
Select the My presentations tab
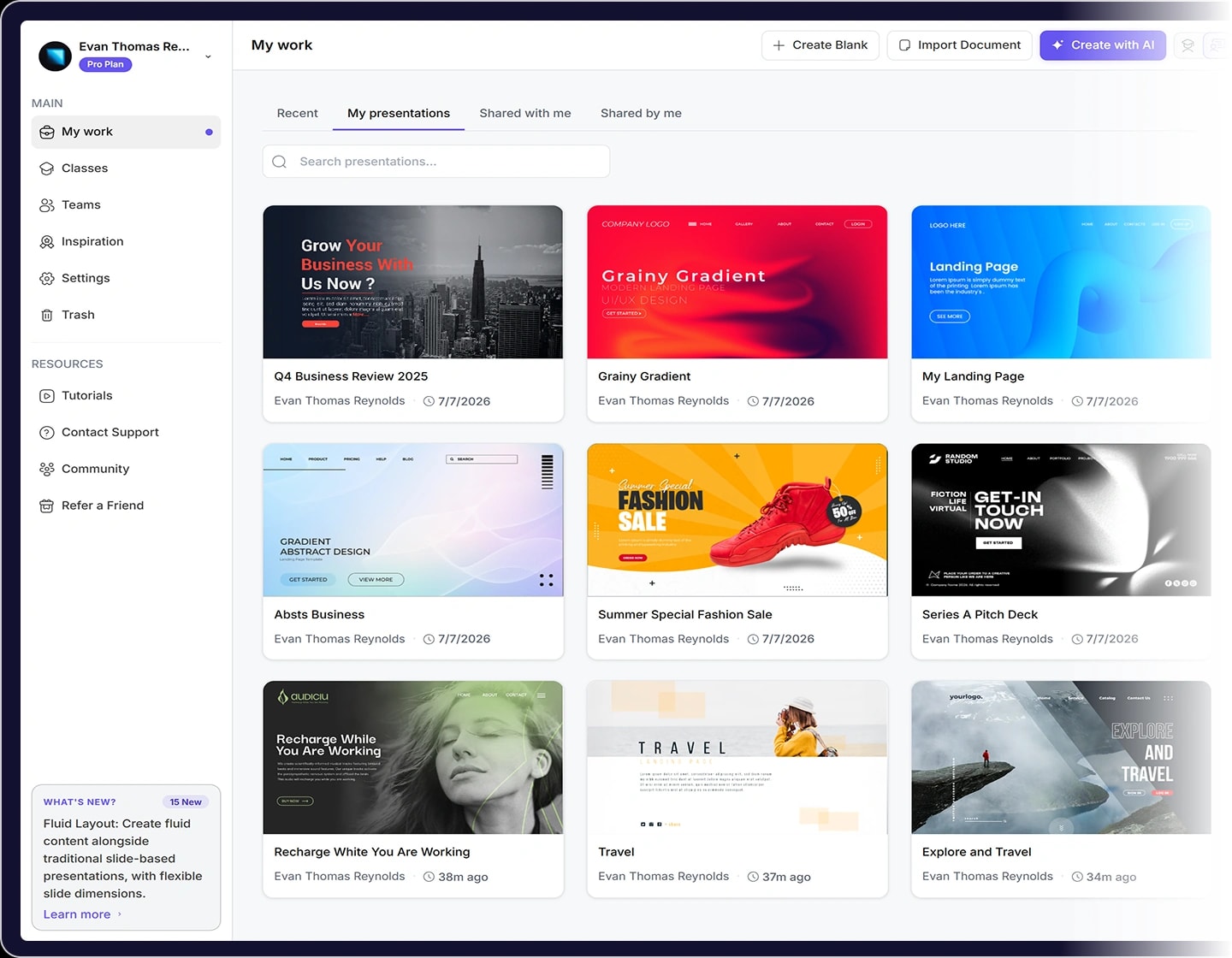click(399, 113)
